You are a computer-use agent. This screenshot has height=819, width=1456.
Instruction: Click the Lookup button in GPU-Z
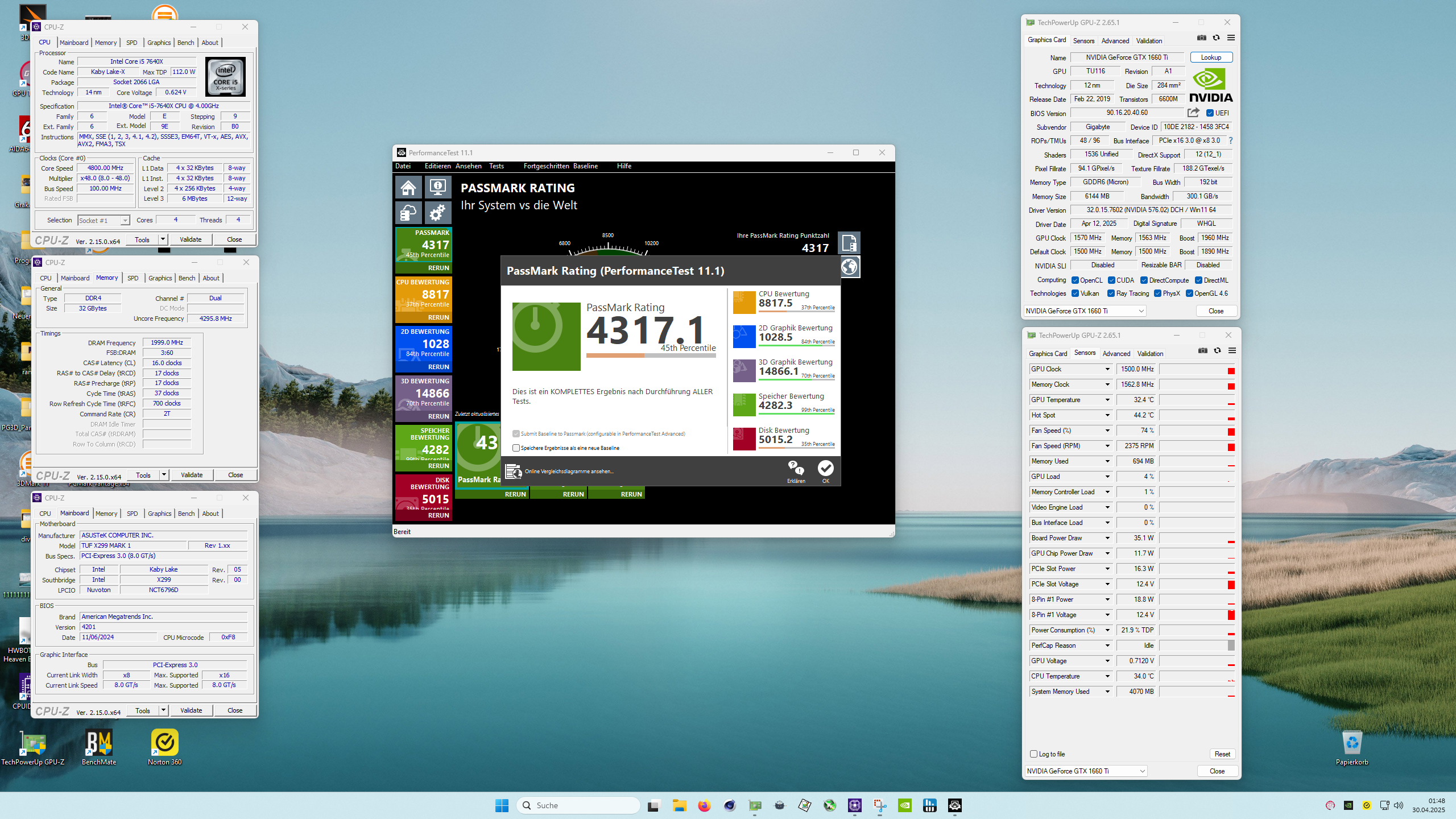[1211, 57]
